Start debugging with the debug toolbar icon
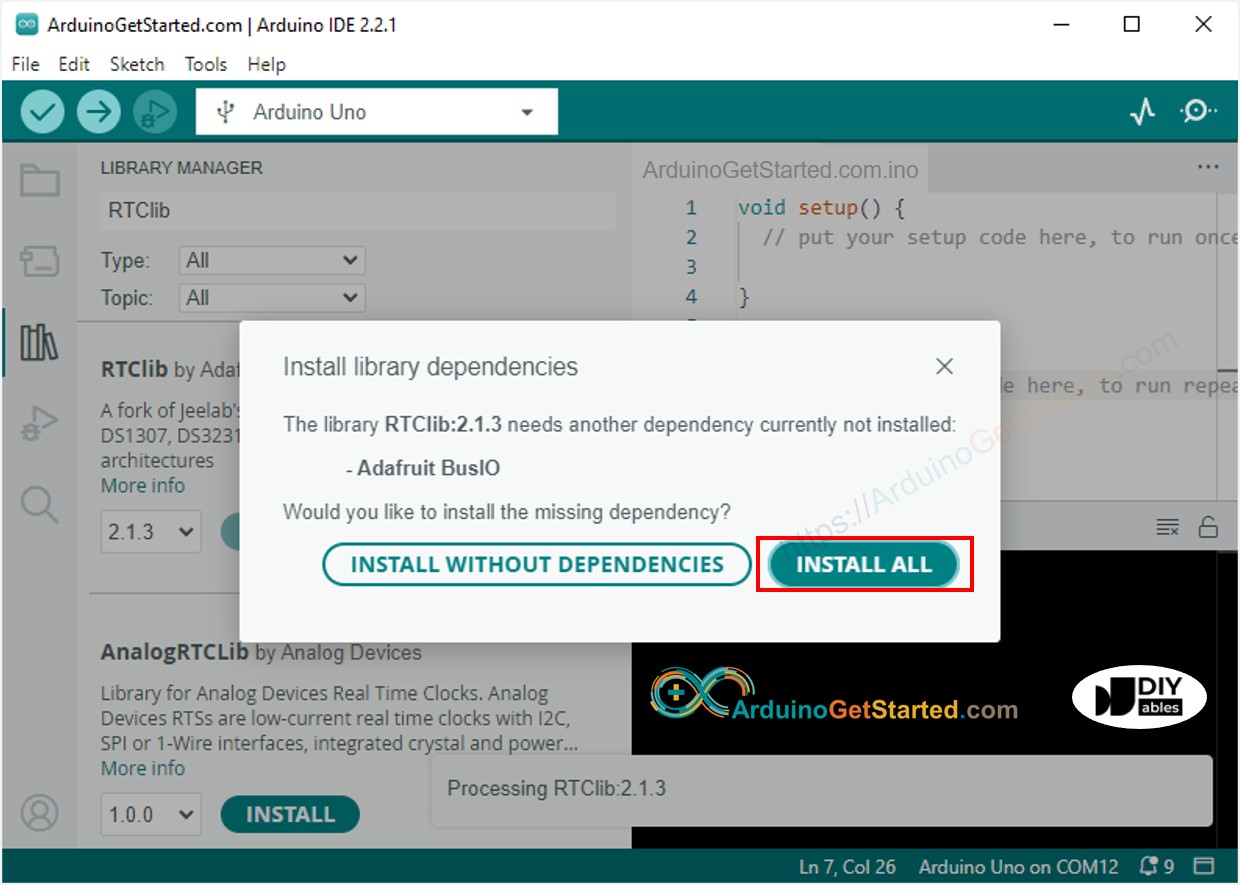The image size is (1240, 885). (x=154, y=111)
